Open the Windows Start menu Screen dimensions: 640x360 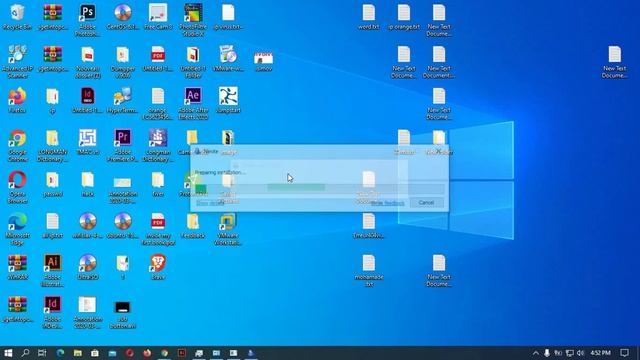(x=8, y=353)
